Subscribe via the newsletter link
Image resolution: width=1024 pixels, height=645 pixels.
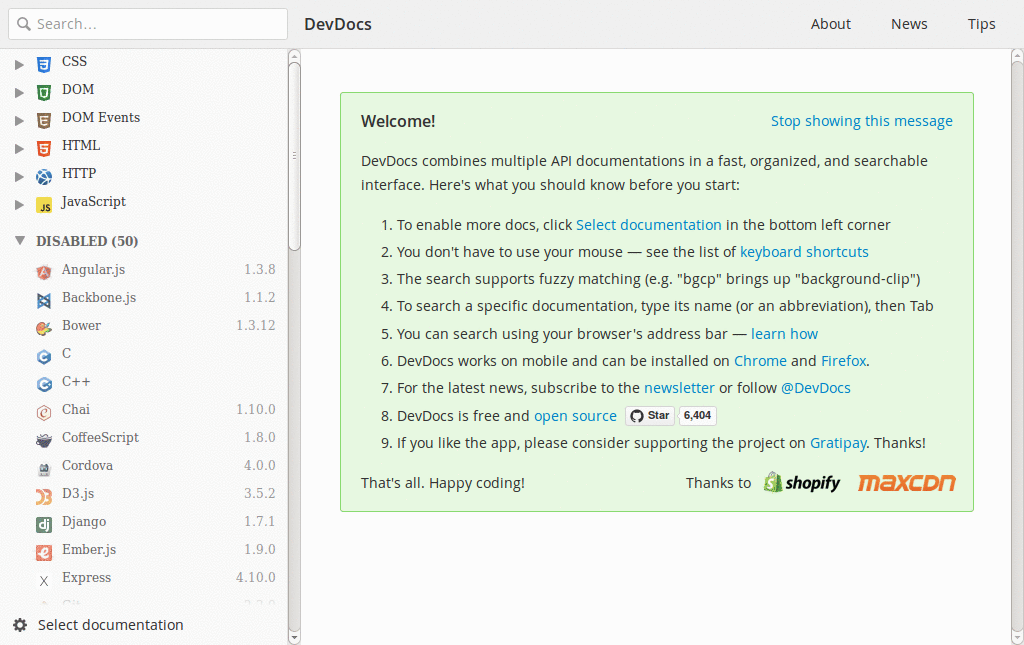679,388
